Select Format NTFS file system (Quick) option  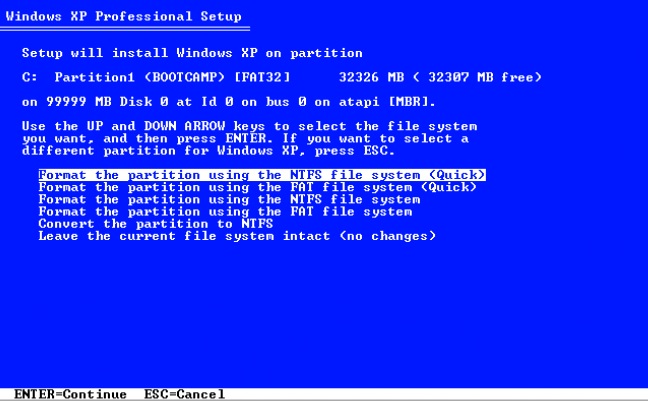click(x=262, y=175)
